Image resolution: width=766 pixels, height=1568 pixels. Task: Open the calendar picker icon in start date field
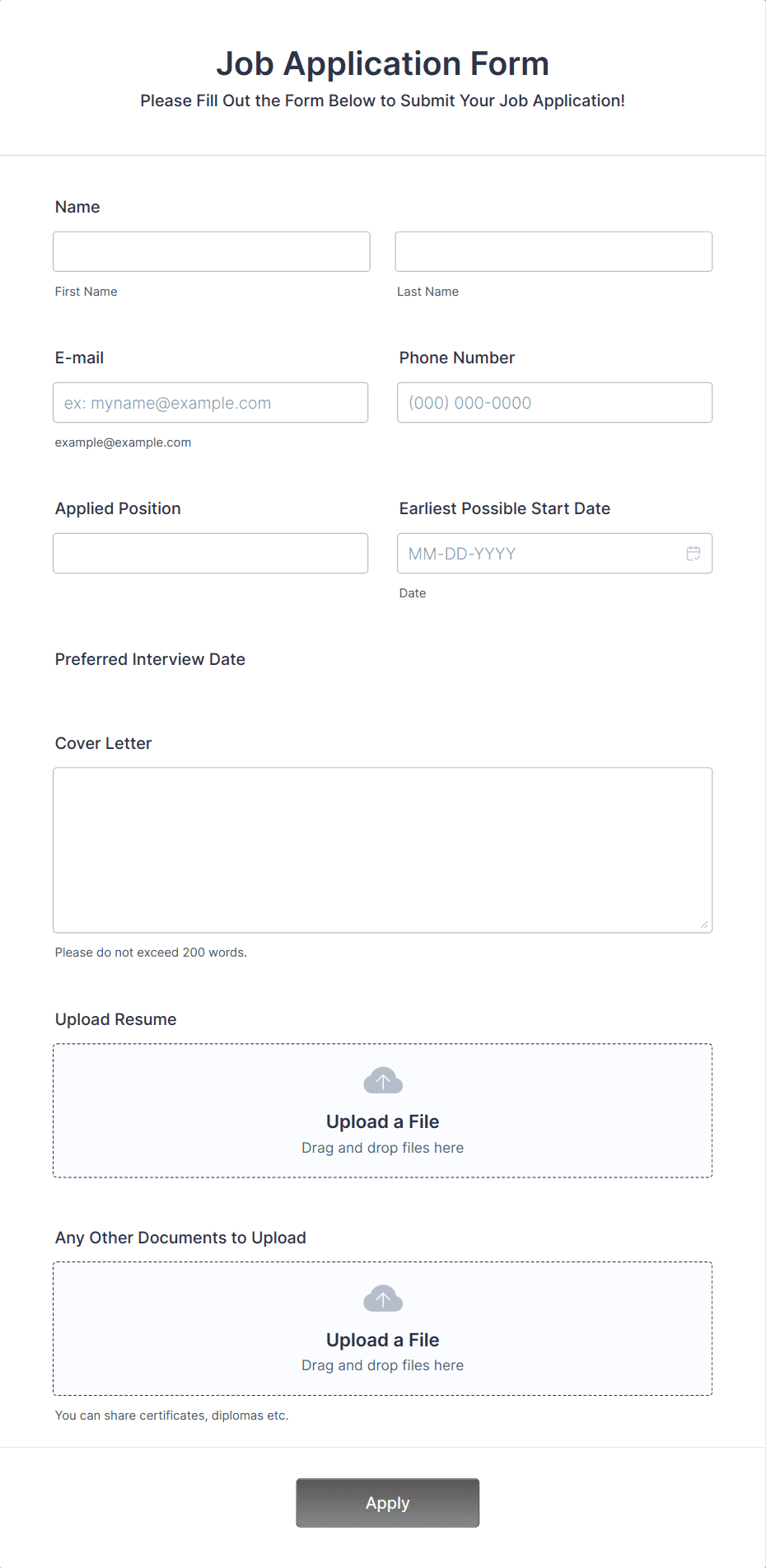point(694,554)
